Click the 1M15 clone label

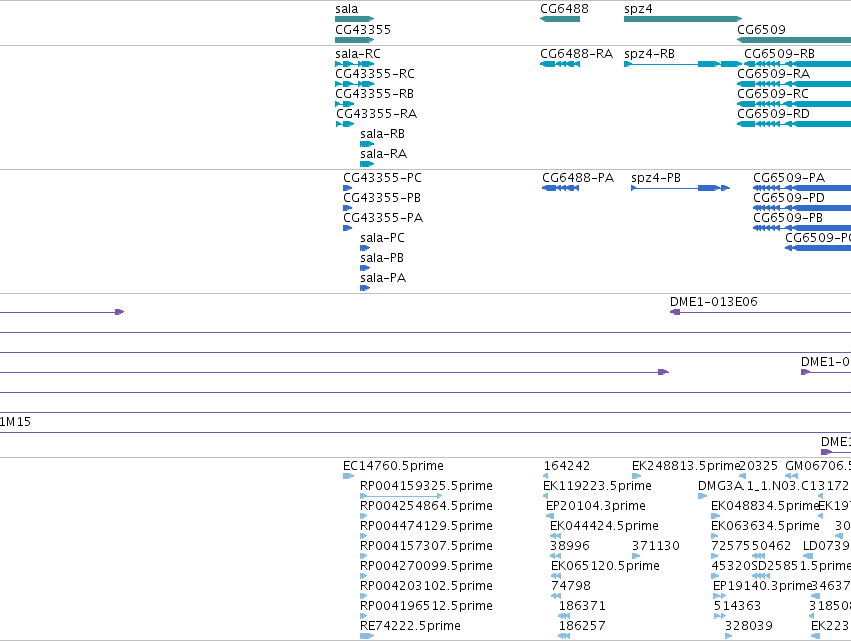[x=15, y=422]
